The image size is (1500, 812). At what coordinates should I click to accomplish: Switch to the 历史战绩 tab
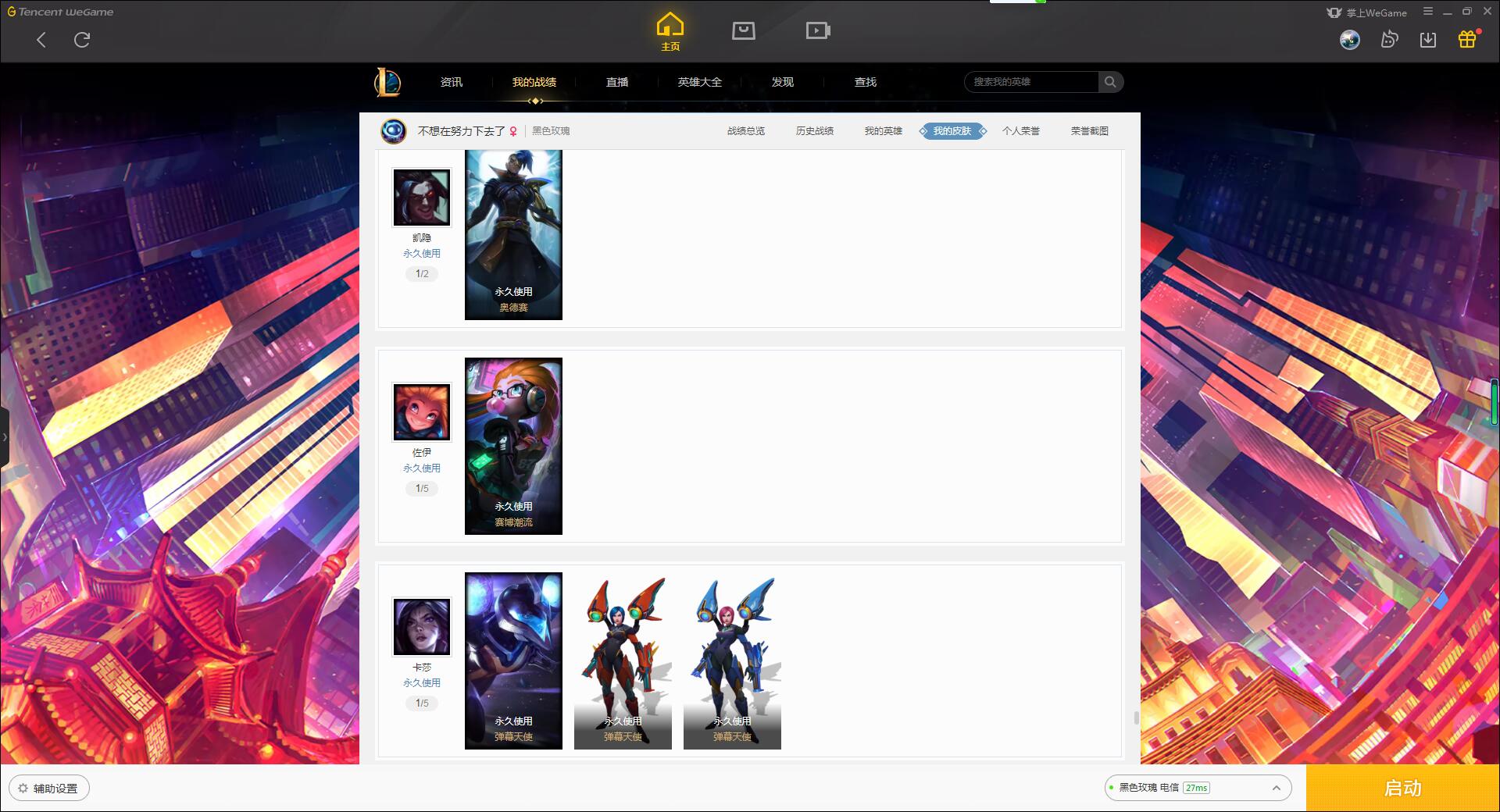click(815, 131)
